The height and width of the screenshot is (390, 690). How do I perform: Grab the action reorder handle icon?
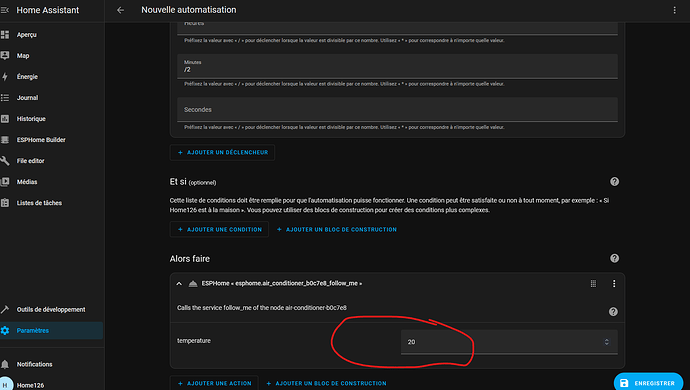pyautogui.click(x=593, y=283)
